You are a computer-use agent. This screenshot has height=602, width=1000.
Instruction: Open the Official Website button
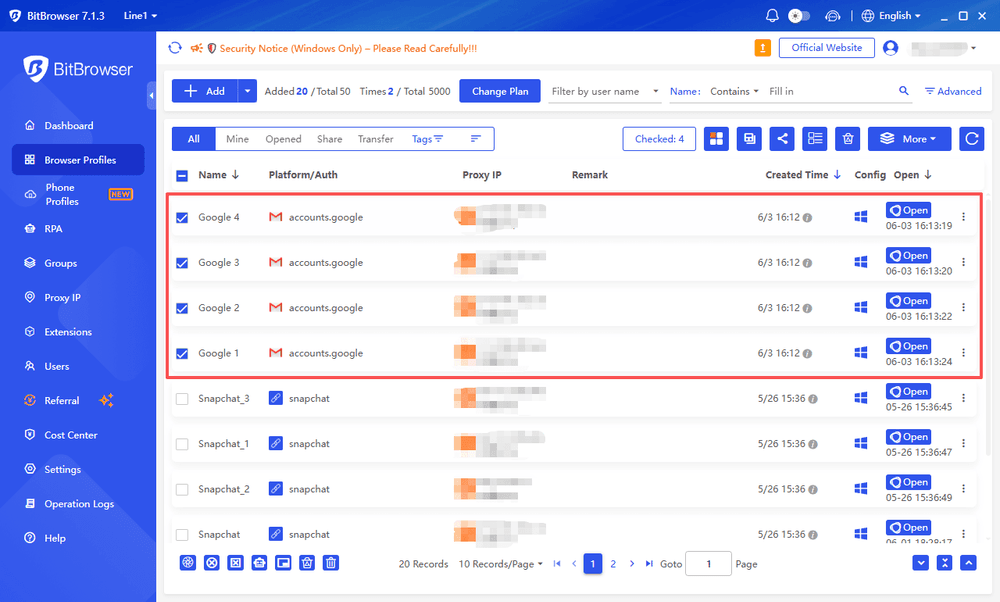tap(827, 48)
